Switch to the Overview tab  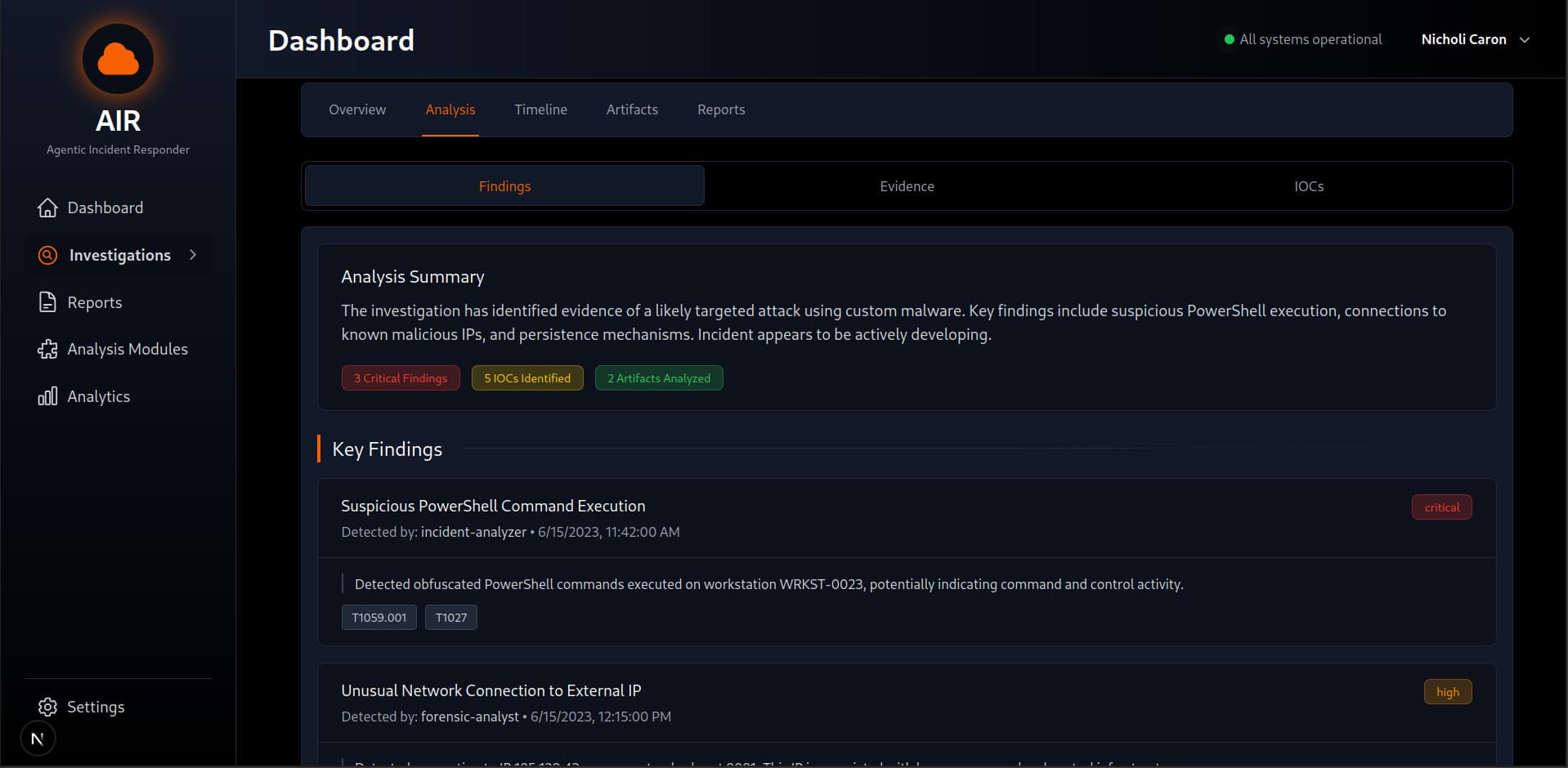[357, 109]
